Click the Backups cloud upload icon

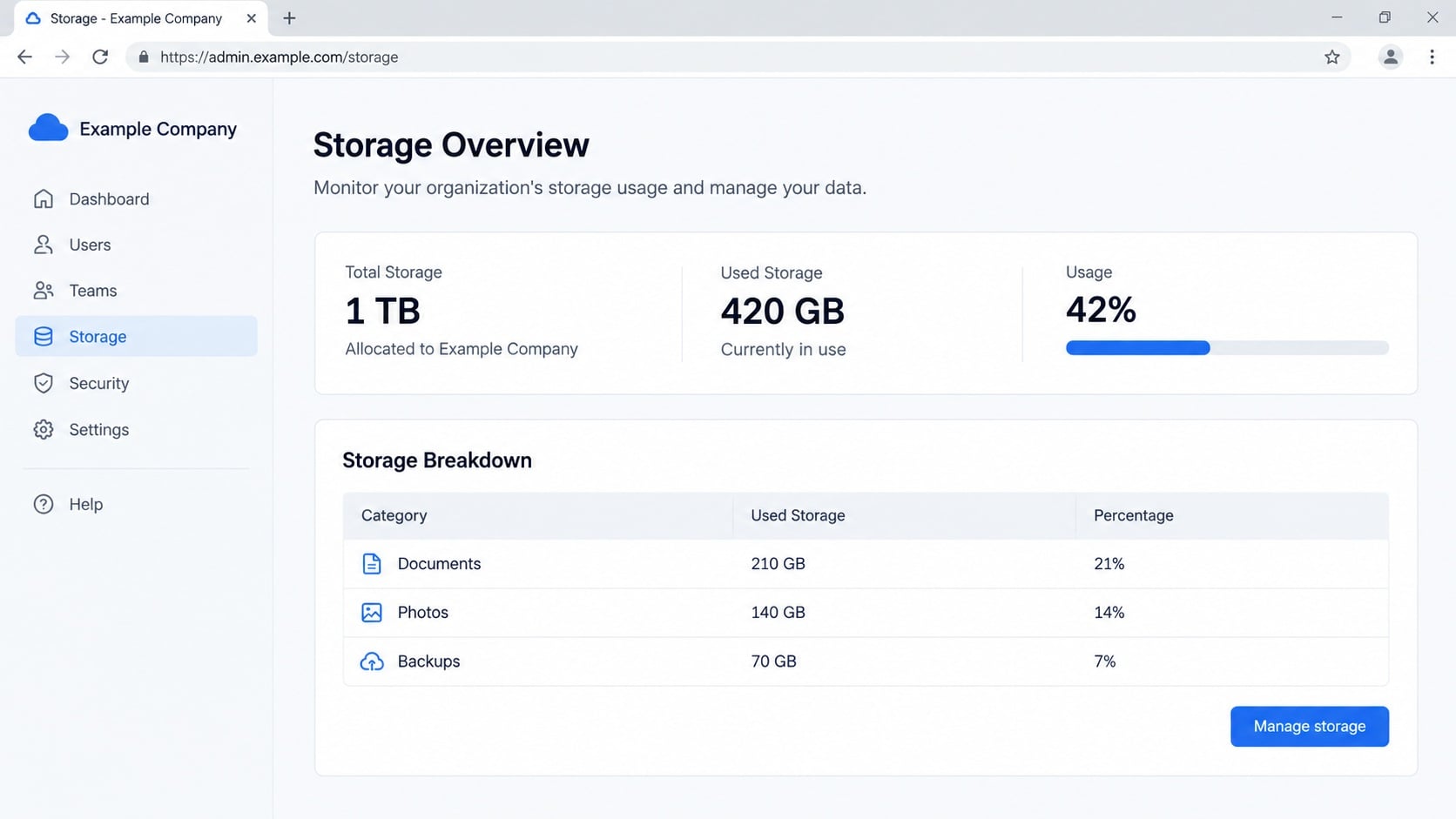(372, 661)
